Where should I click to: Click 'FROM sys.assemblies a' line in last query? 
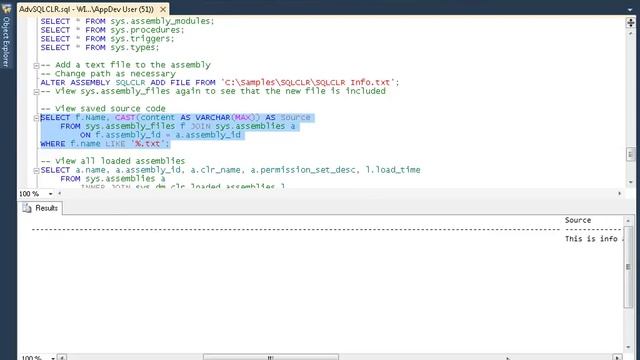pyautogui.click(x=113, y=179)
